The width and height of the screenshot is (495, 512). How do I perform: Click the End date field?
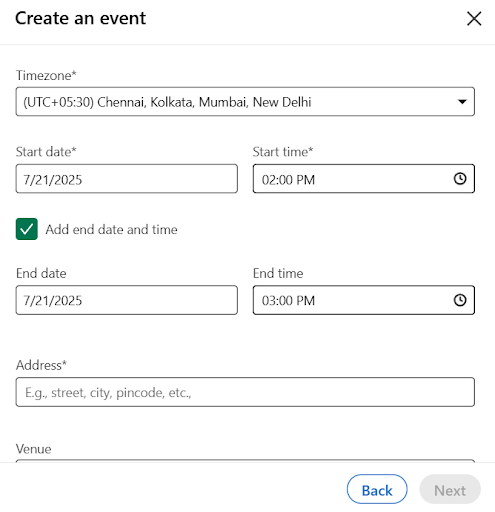(127, 300)
